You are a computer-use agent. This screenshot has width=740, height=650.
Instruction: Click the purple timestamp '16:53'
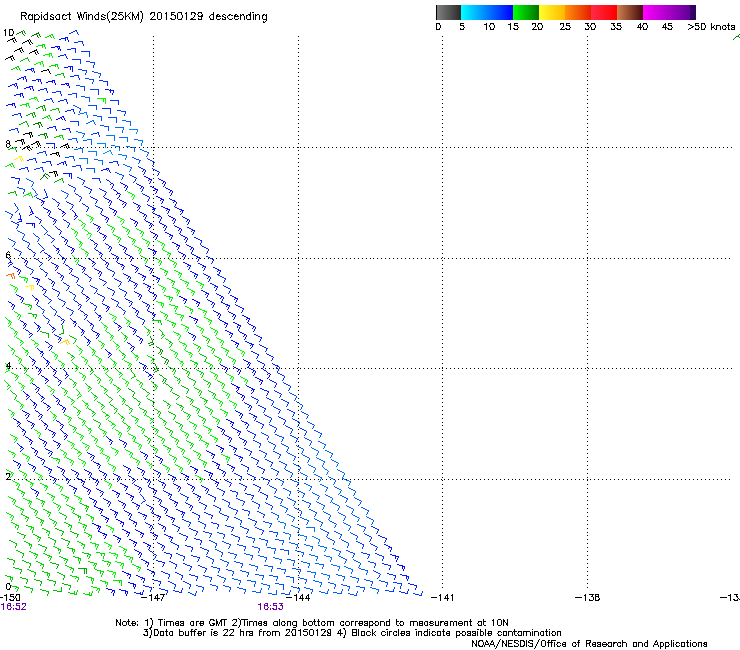[x=270, y=607]
